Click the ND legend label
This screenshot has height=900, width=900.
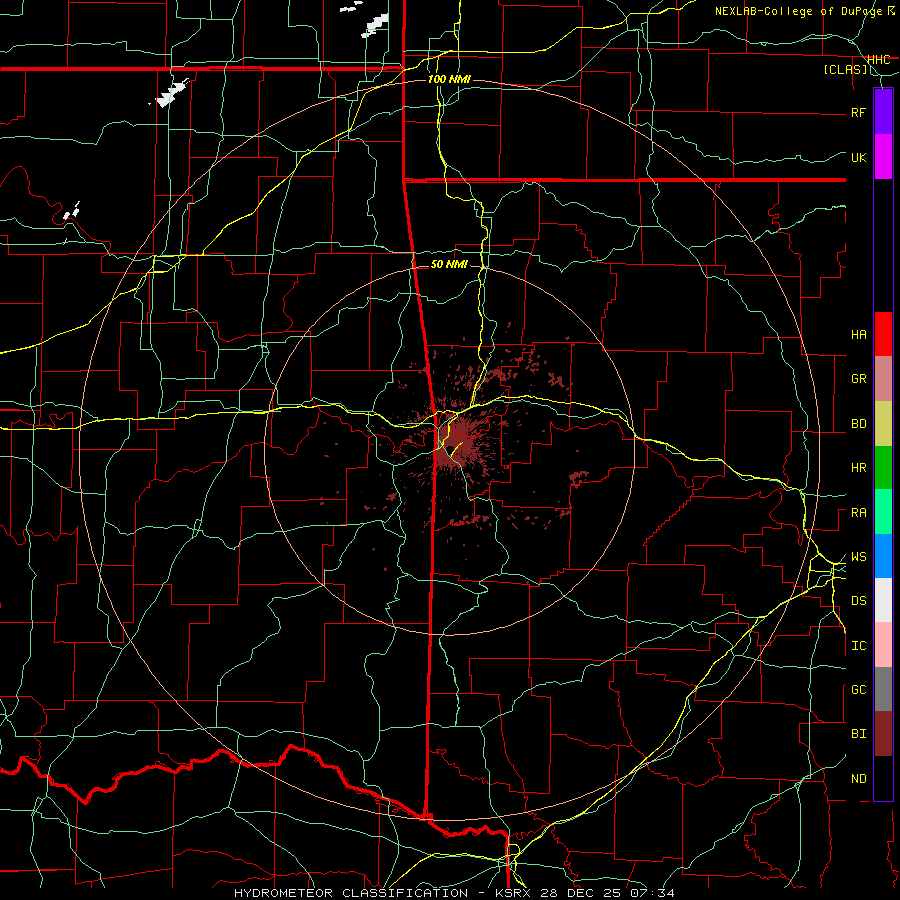pos(859,779)
